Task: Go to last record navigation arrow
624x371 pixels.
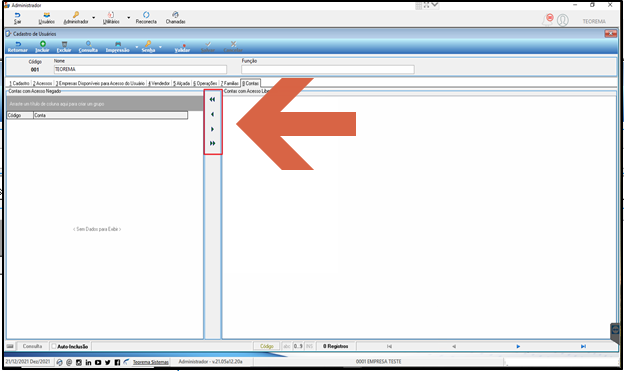Action: click(x=583, y=346)
